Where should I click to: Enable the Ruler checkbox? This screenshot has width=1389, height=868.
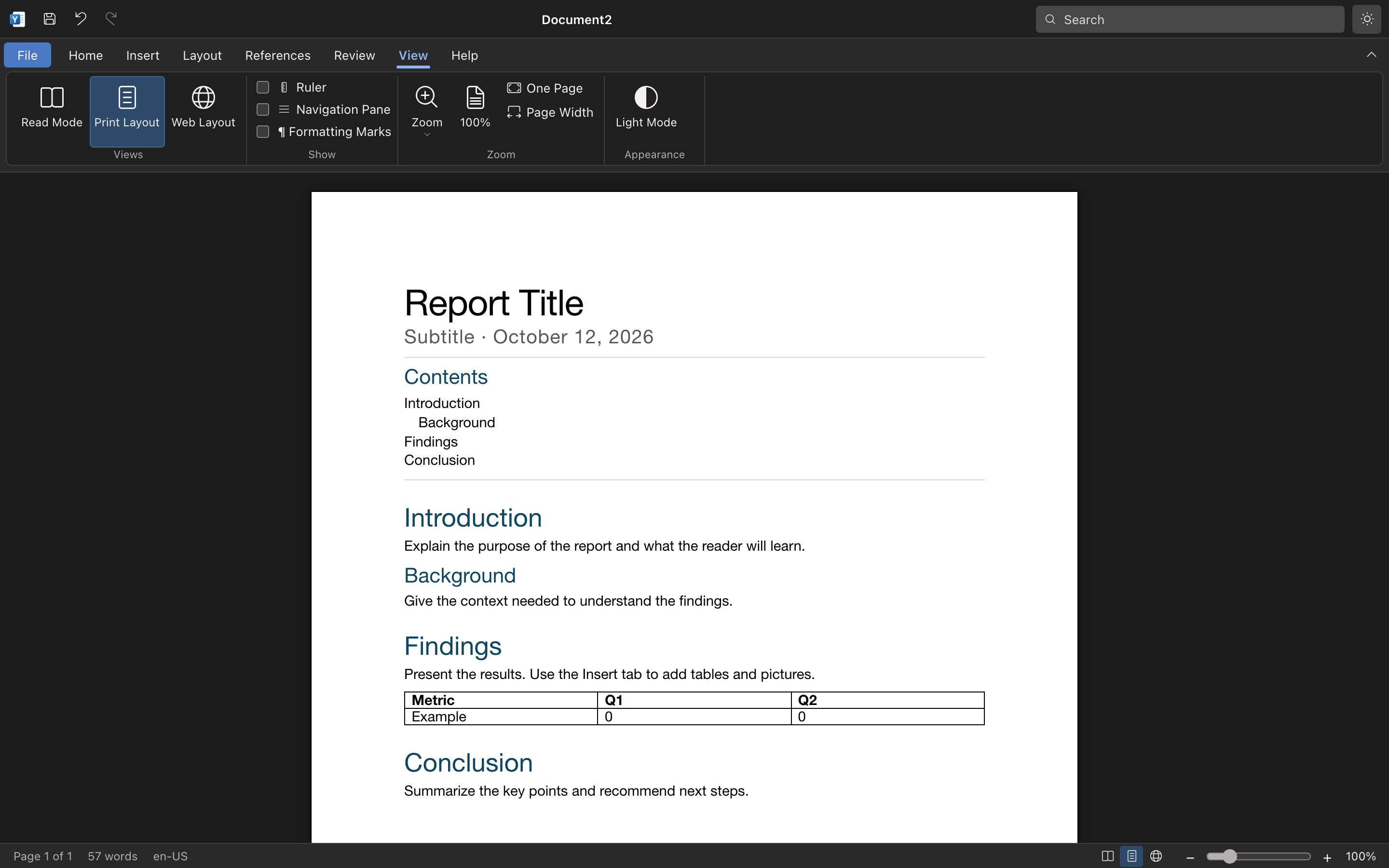click(x=263, y=87)
